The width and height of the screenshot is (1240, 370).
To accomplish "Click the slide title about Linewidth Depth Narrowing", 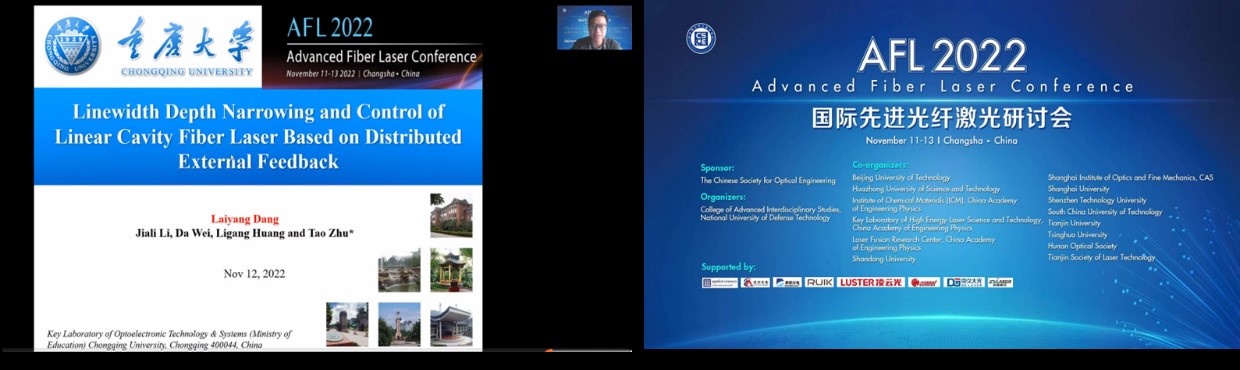I will pyautogui.click(x=258, y=136).
